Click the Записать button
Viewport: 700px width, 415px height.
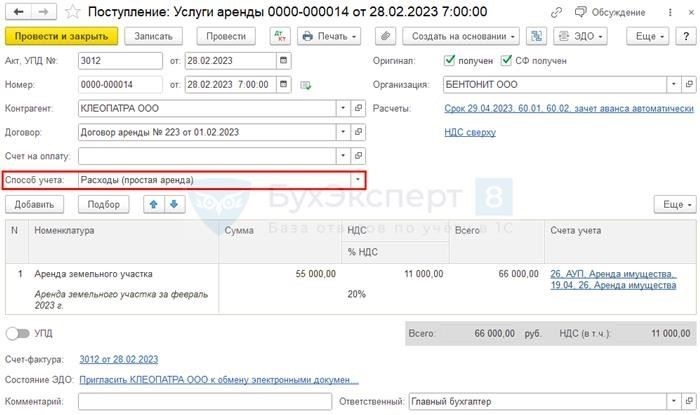click(153, 36)
